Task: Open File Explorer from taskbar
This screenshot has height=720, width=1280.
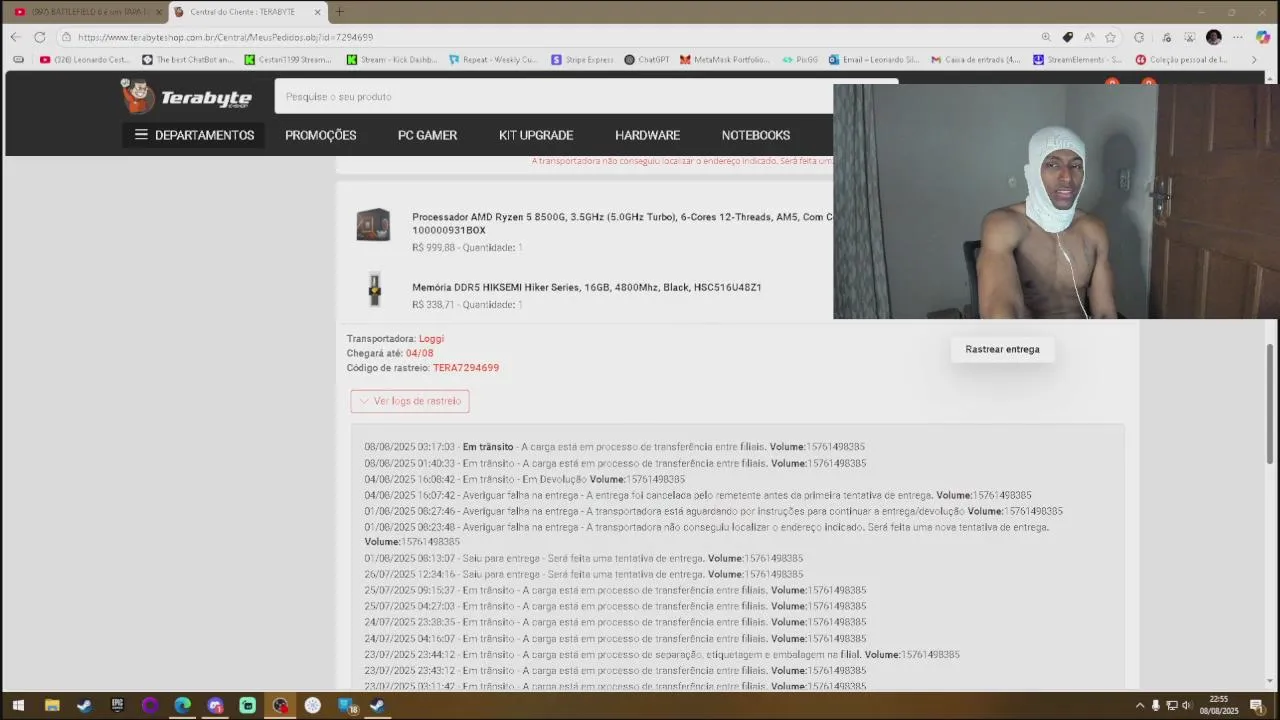Action: pyautogui.click(x=52, y=705)
